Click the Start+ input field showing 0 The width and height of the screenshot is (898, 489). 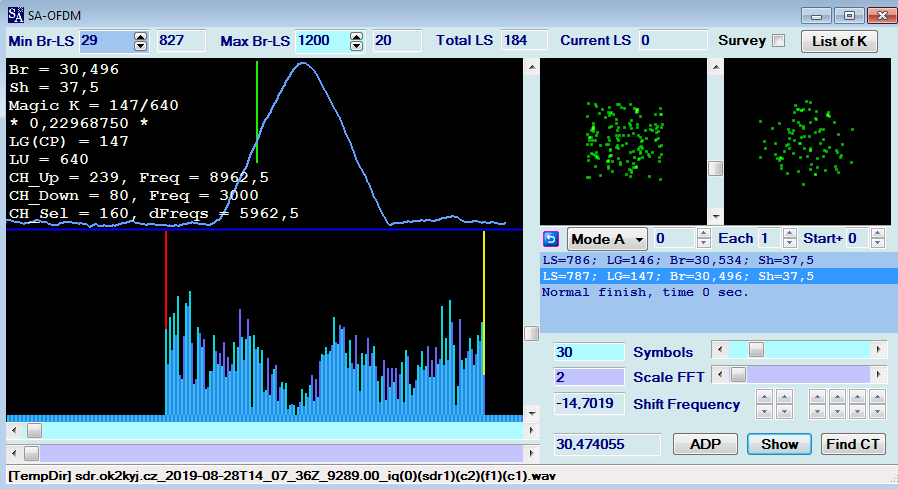point(858,238)
